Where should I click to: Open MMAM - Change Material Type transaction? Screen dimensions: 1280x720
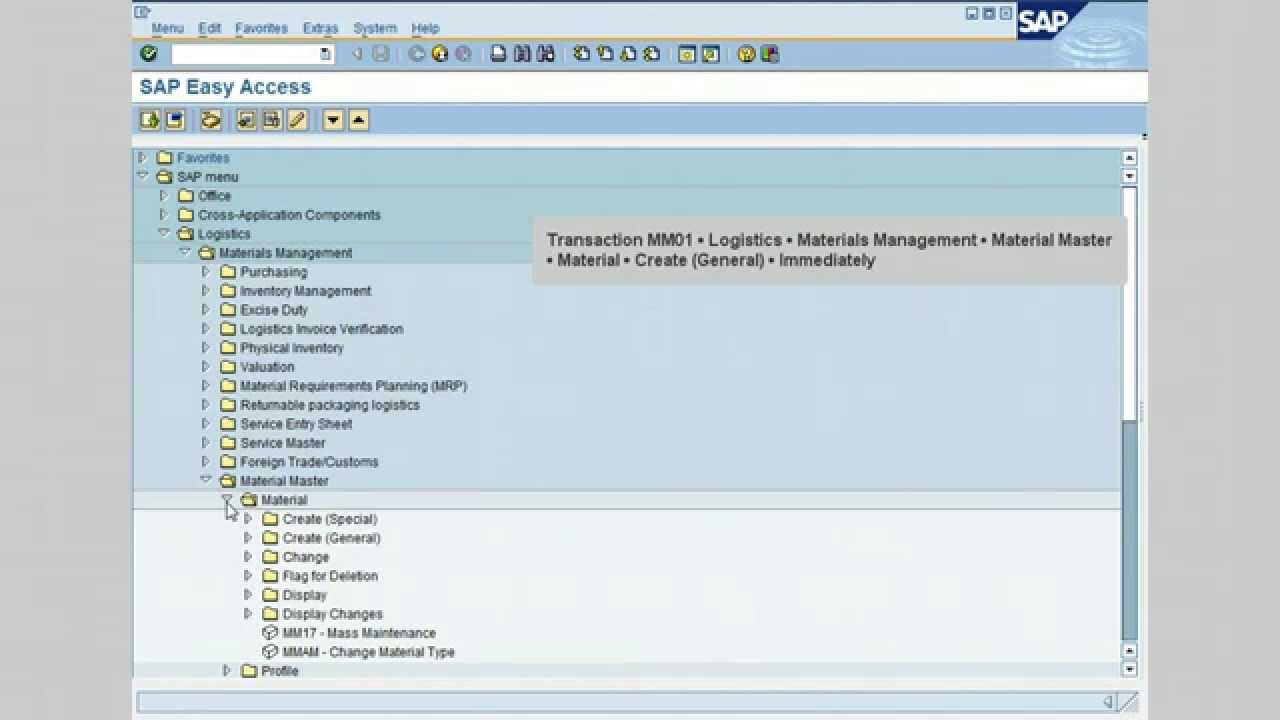point(368,652)
